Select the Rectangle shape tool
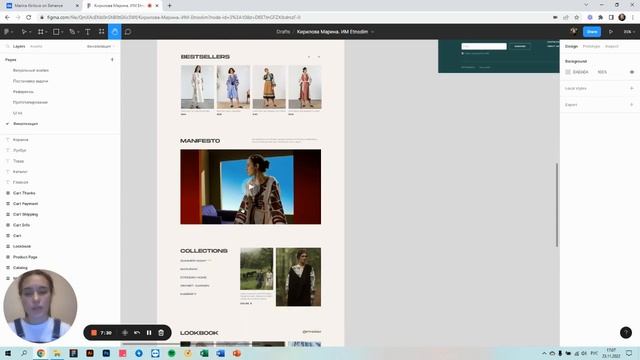Viewport: 640px width, 360px height. coord(56,31)
